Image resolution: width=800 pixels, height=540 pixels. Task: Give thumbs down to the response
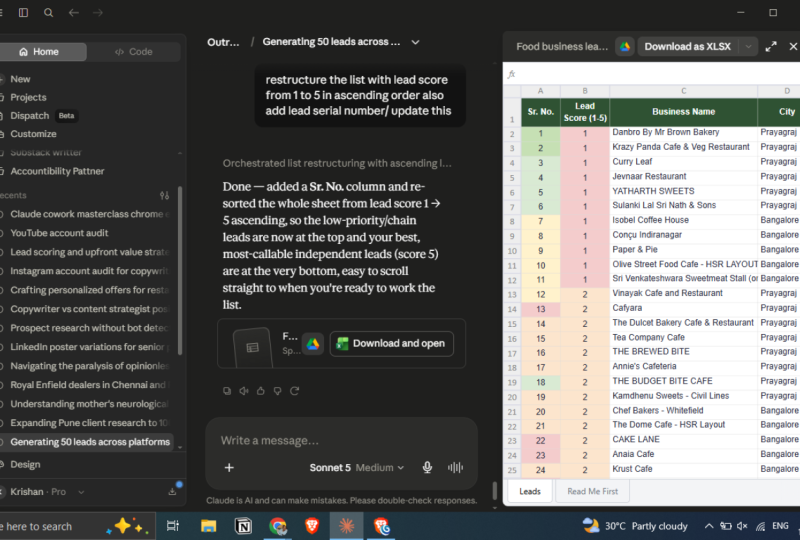278,391
